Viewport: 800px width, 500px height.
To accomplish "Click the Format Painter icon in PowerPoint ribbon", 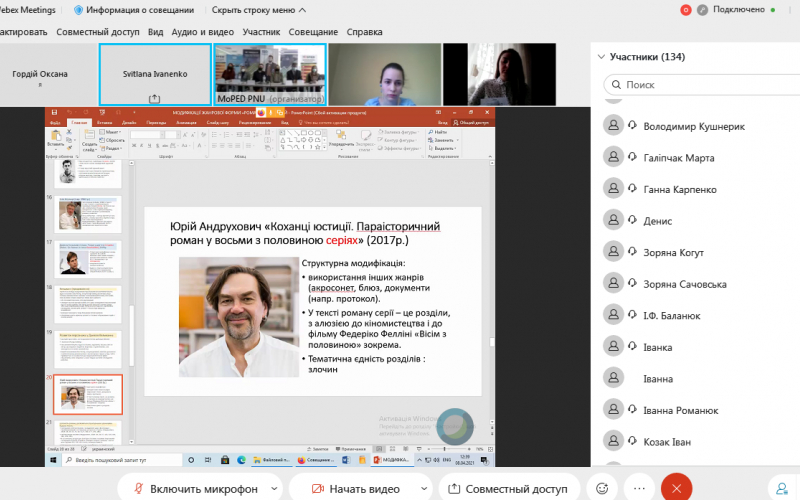I will point(69,148).
